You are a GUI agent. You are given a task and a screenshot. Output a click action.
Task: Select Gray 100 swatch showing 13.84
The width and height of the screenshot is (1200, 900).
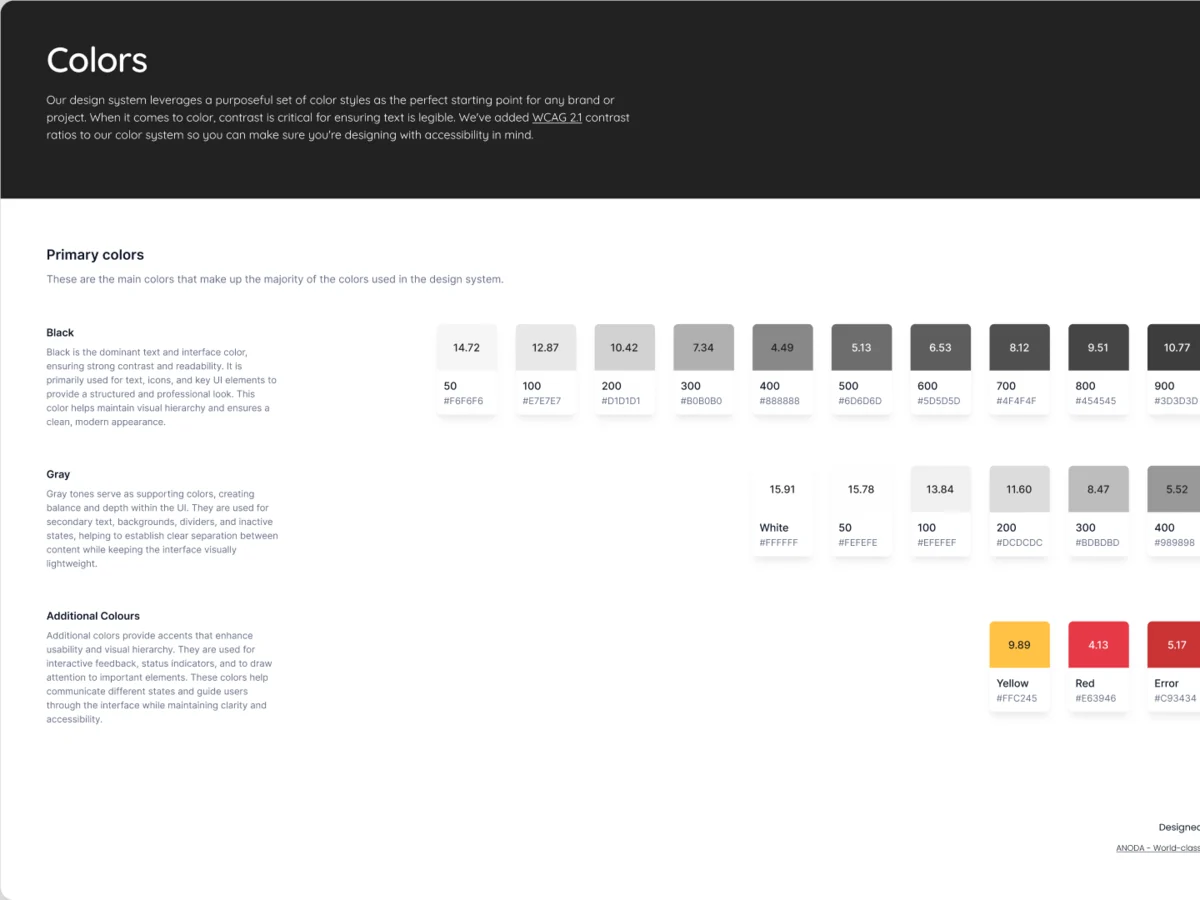click(941, 490)
